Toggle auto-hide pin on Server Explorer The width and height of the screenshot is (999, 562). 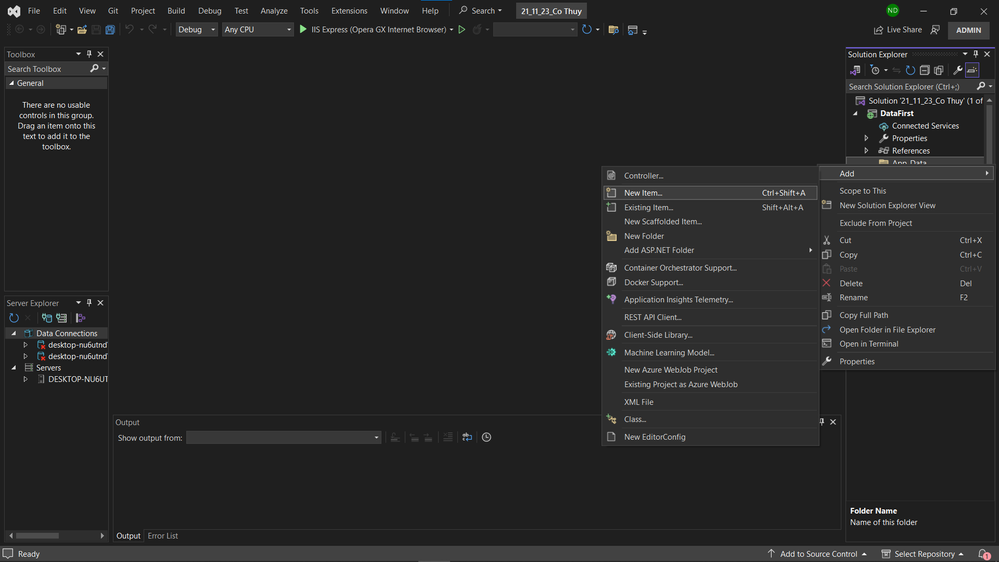pyautogui.click(x=89, y=303)
